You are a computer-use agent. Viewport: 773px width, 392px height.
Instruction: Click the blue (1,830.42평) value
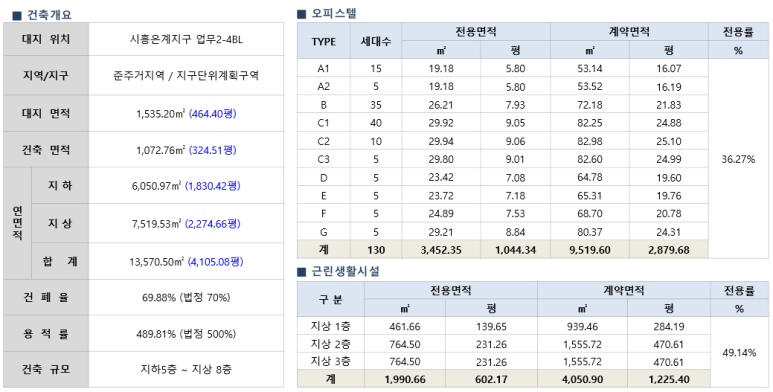click(212, 186)
